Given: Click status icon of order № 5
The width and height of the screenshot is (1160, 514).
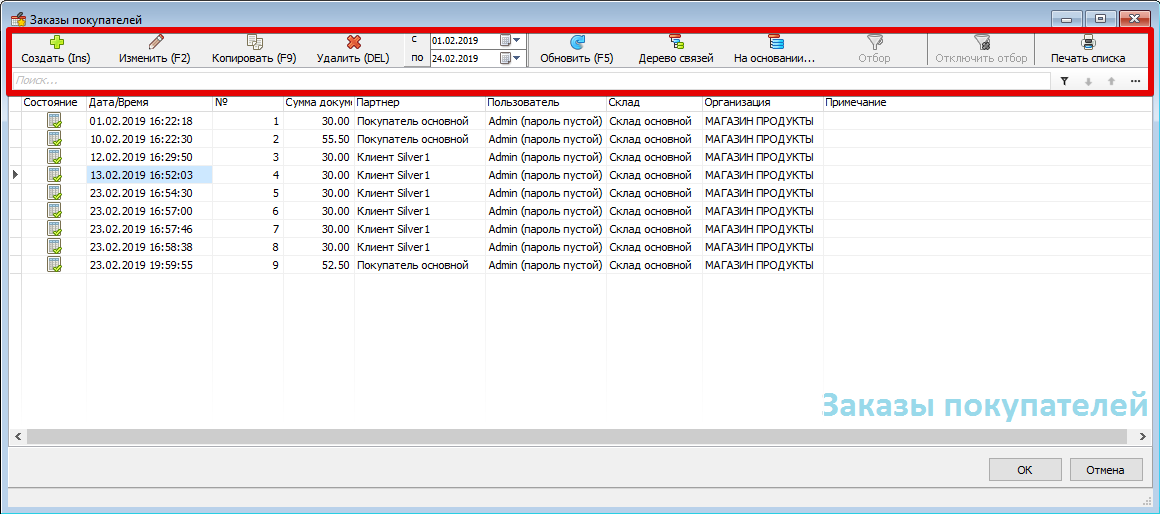Looking at the screenshot, I should pos(54,192).
